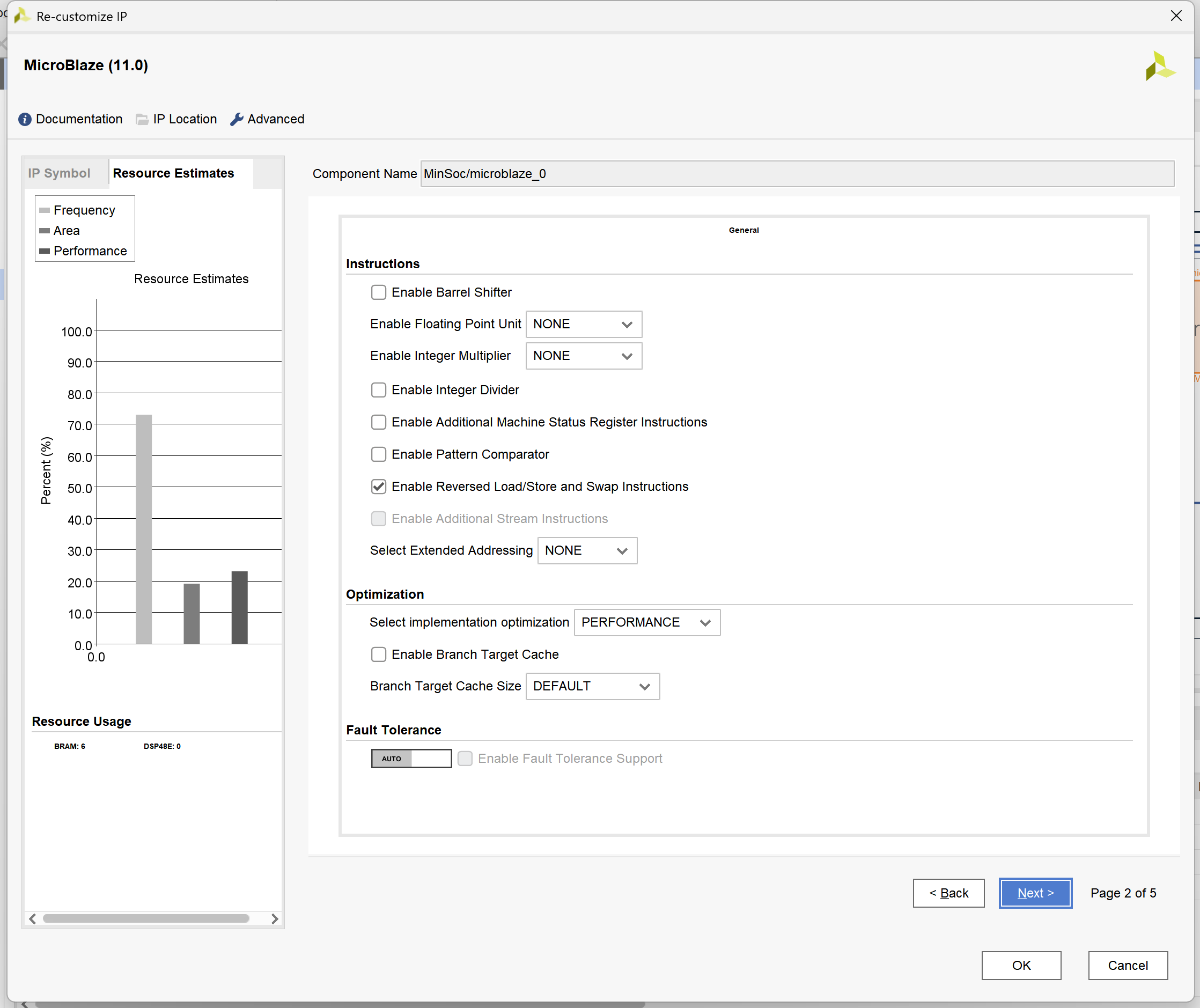Open Enable Floating Point Unit dropdown
Screen dimensions: 1200x1008
(584, 325)
